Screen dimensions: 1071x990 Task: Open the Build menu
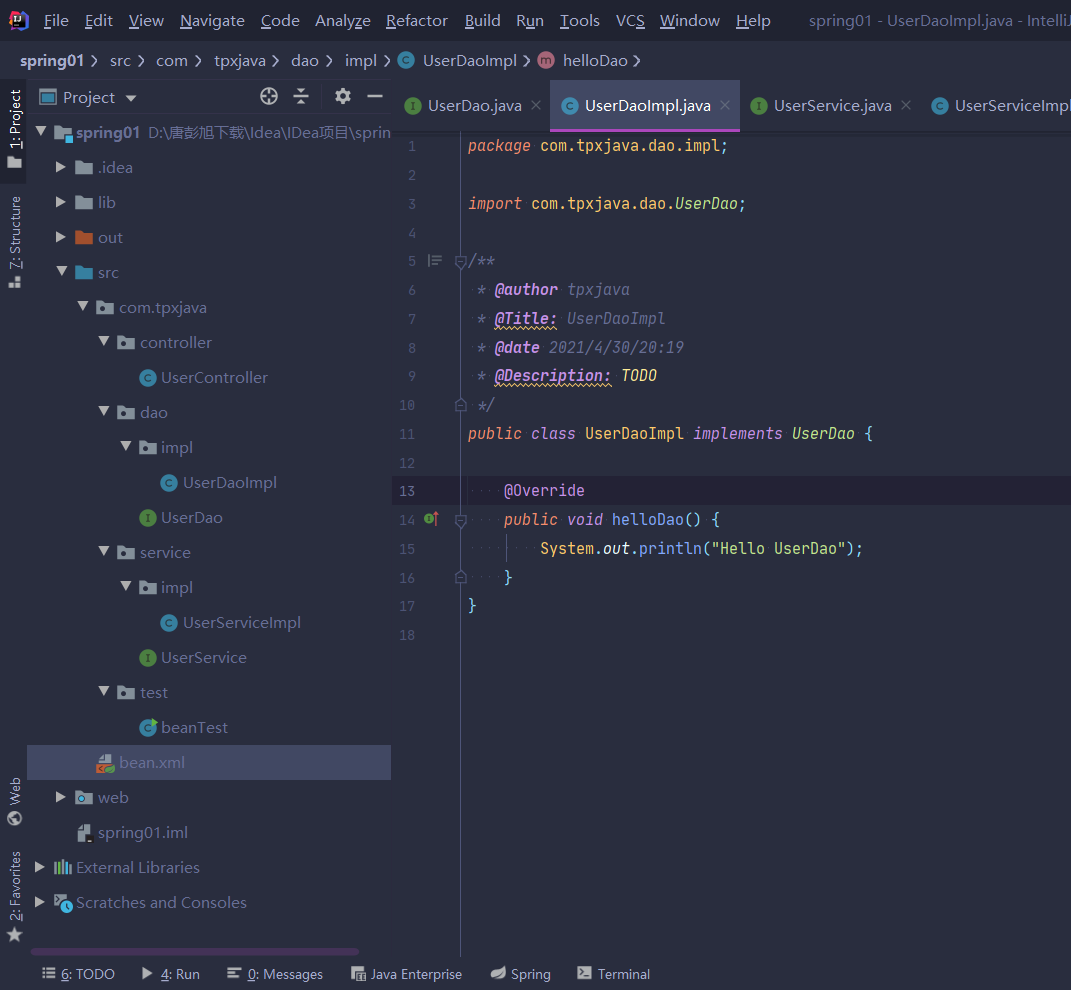click(x=482, y=21)
